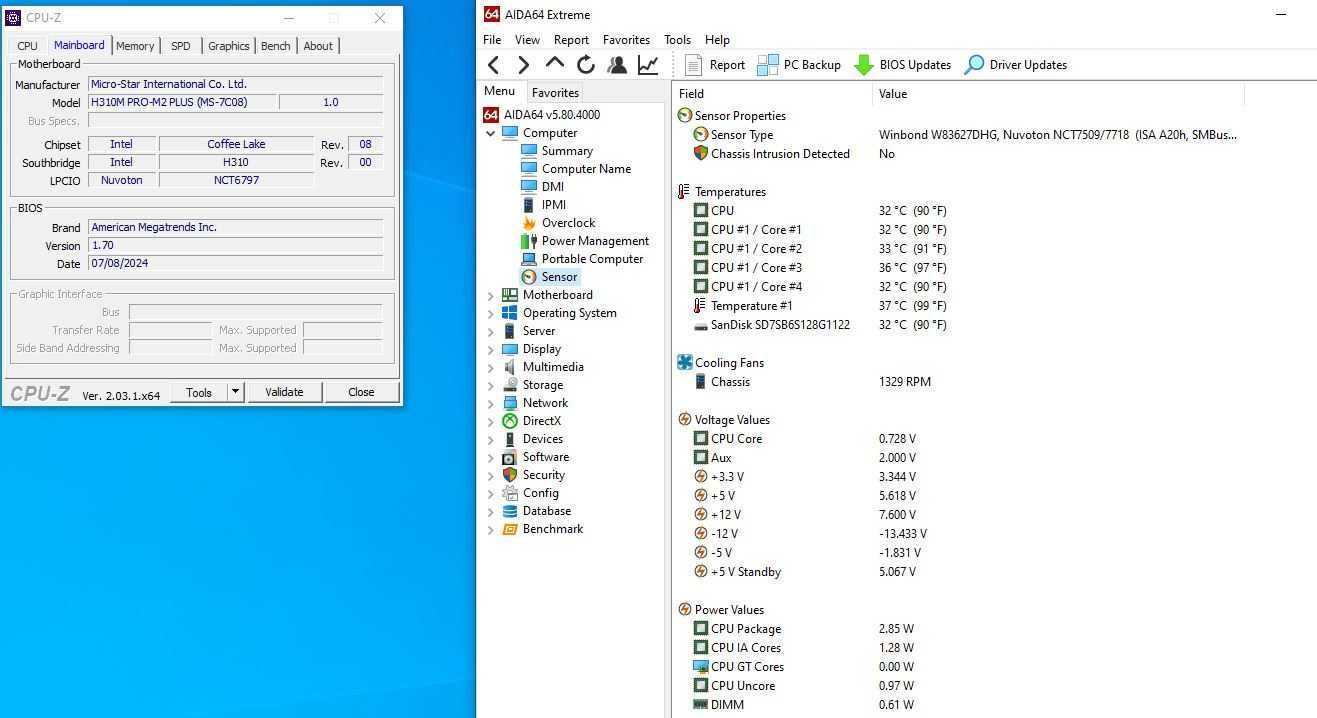Click the Tools button in CPU-Z

(199, 393)
